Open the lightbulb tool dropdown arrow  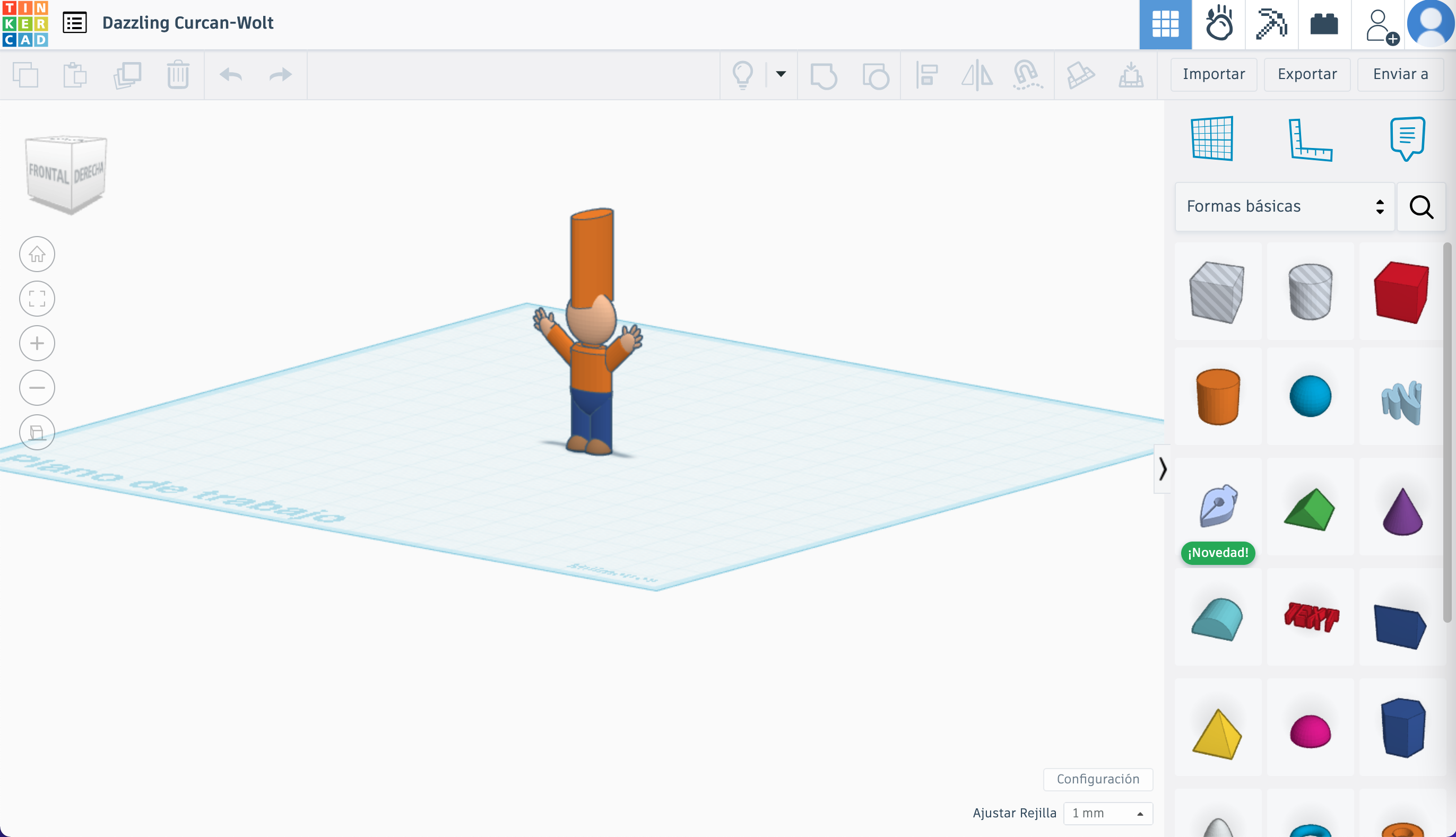[x=781, y=75]
